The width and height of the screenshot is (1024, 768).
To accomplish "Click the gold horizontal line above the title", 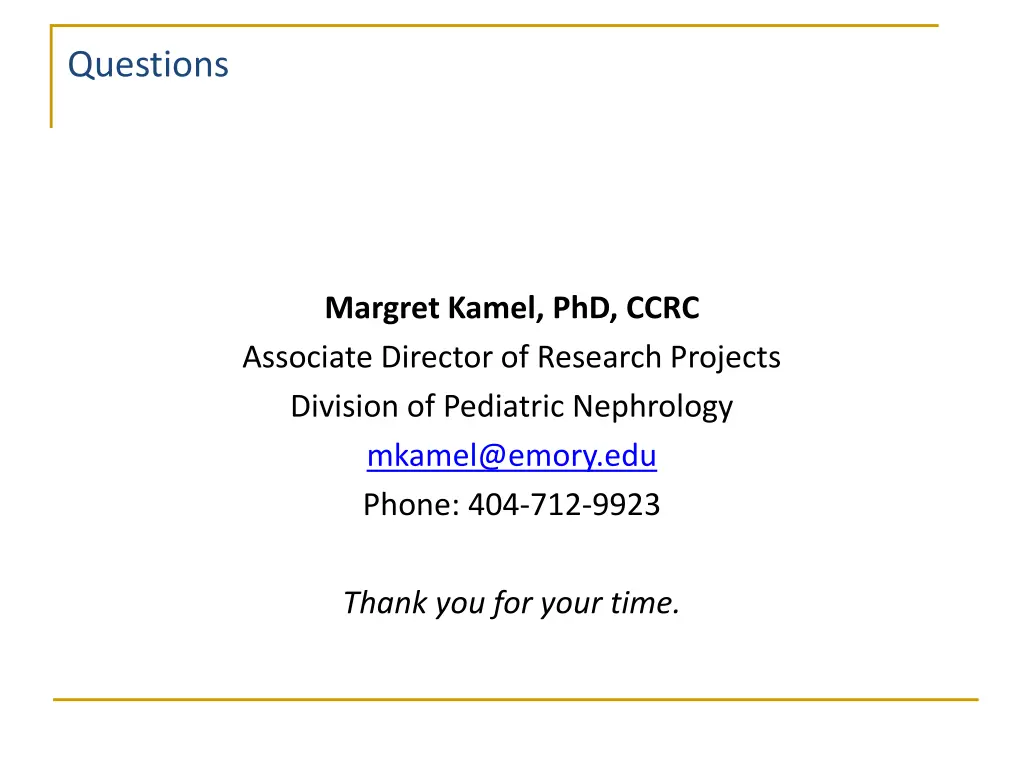I will [x=494, y=25].
